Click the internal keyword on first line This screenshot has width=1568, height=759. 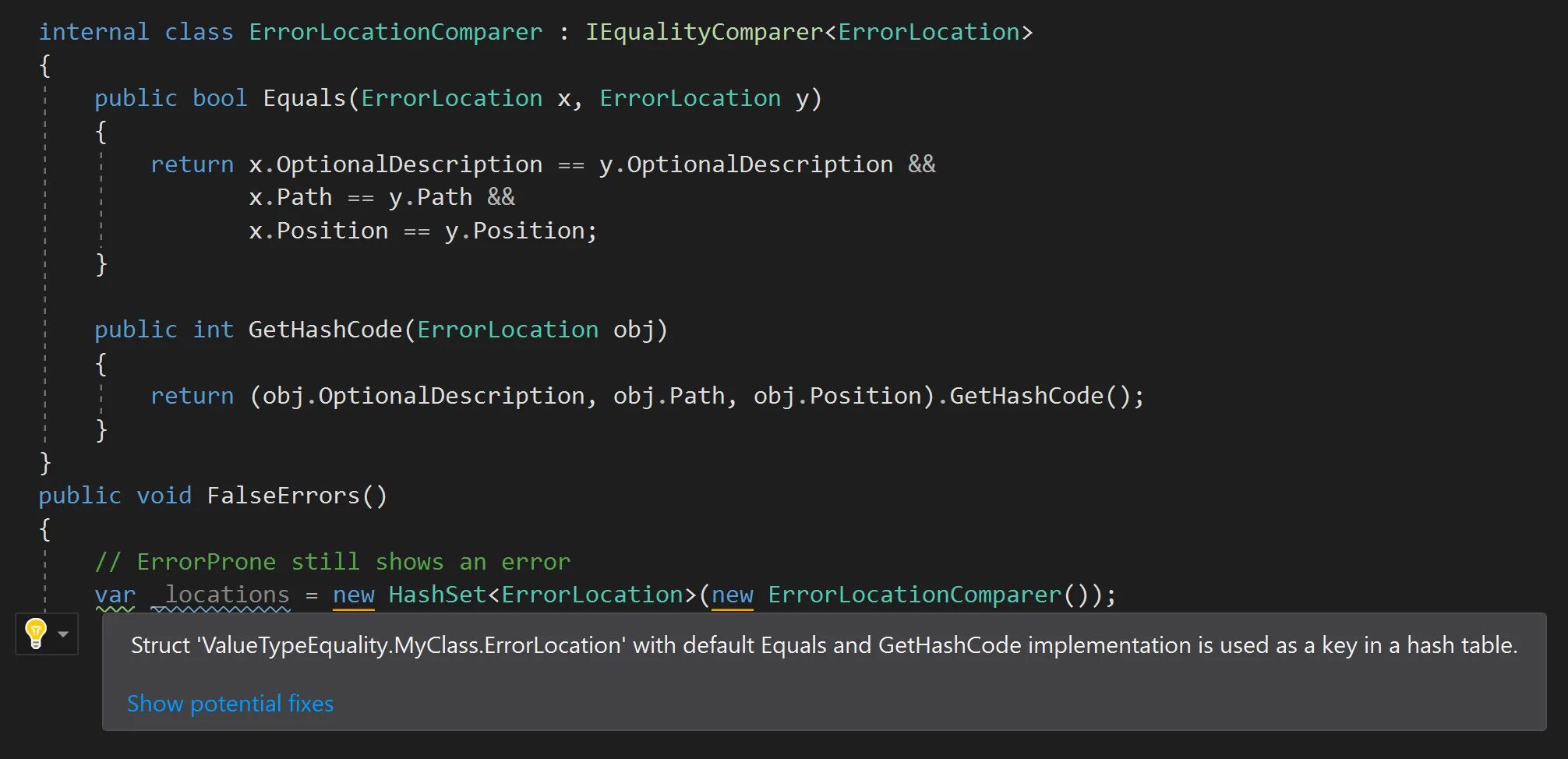94,32
